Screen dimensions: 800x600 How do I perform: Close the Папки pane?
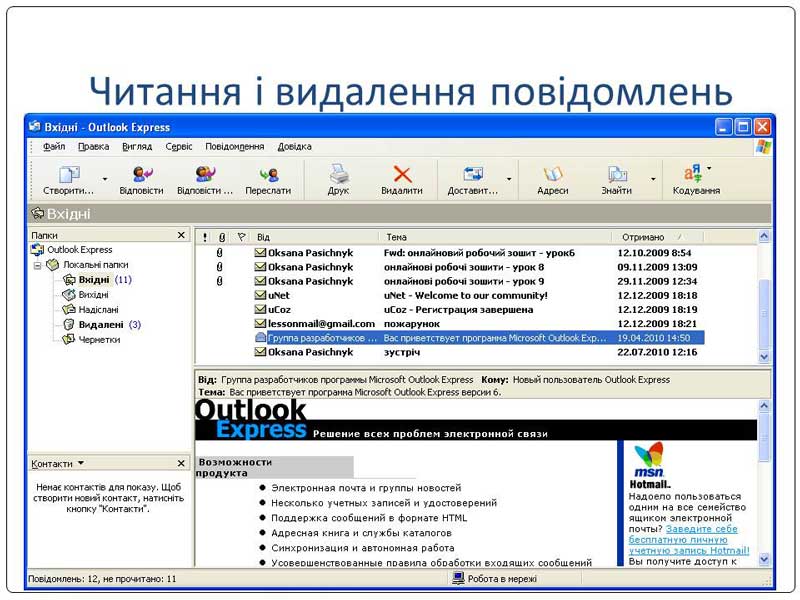[181, 235]
